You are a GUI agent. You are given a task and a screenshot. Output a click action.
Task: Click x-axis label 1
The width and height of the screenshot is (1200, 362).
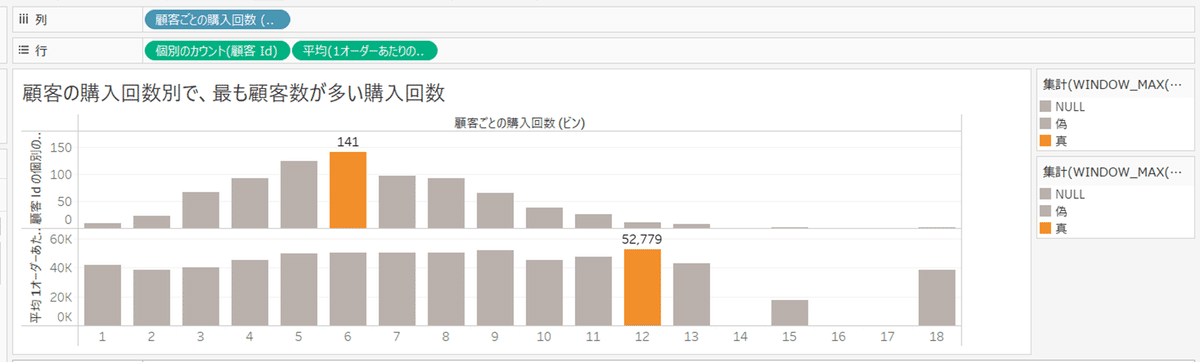click(x=103, y=337)
